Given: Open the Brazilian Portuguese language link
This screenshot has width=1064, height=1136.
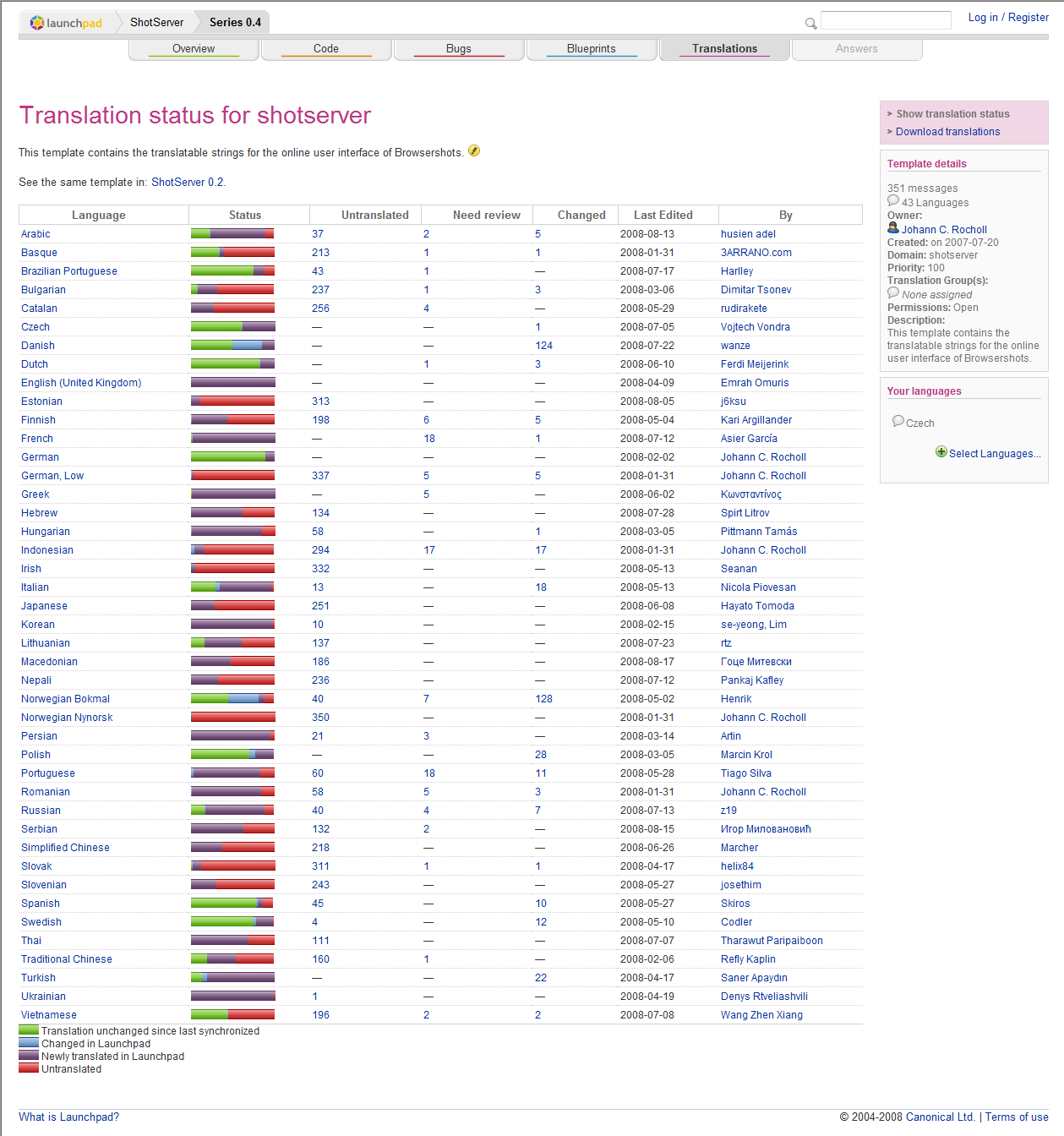Looking at the screenshot, I should [x=69, y=271].
